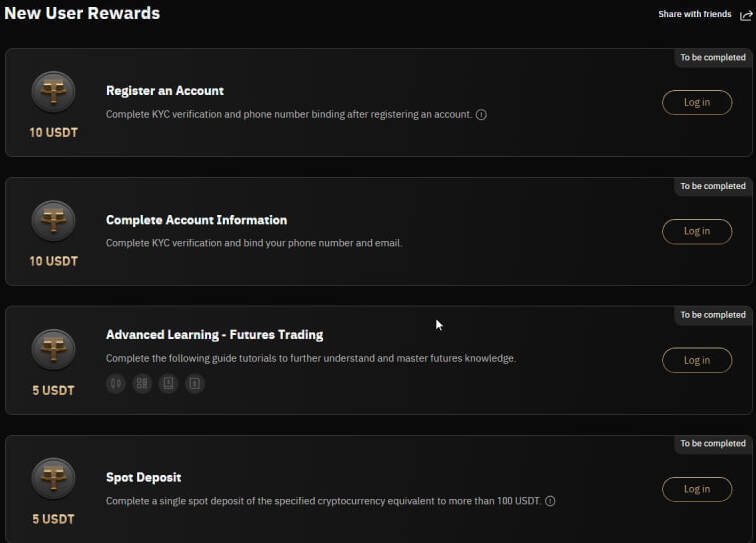This screenshot has height=543, width=756.
Task: Click Share with friends link text
Action: (x=694, y=15)
